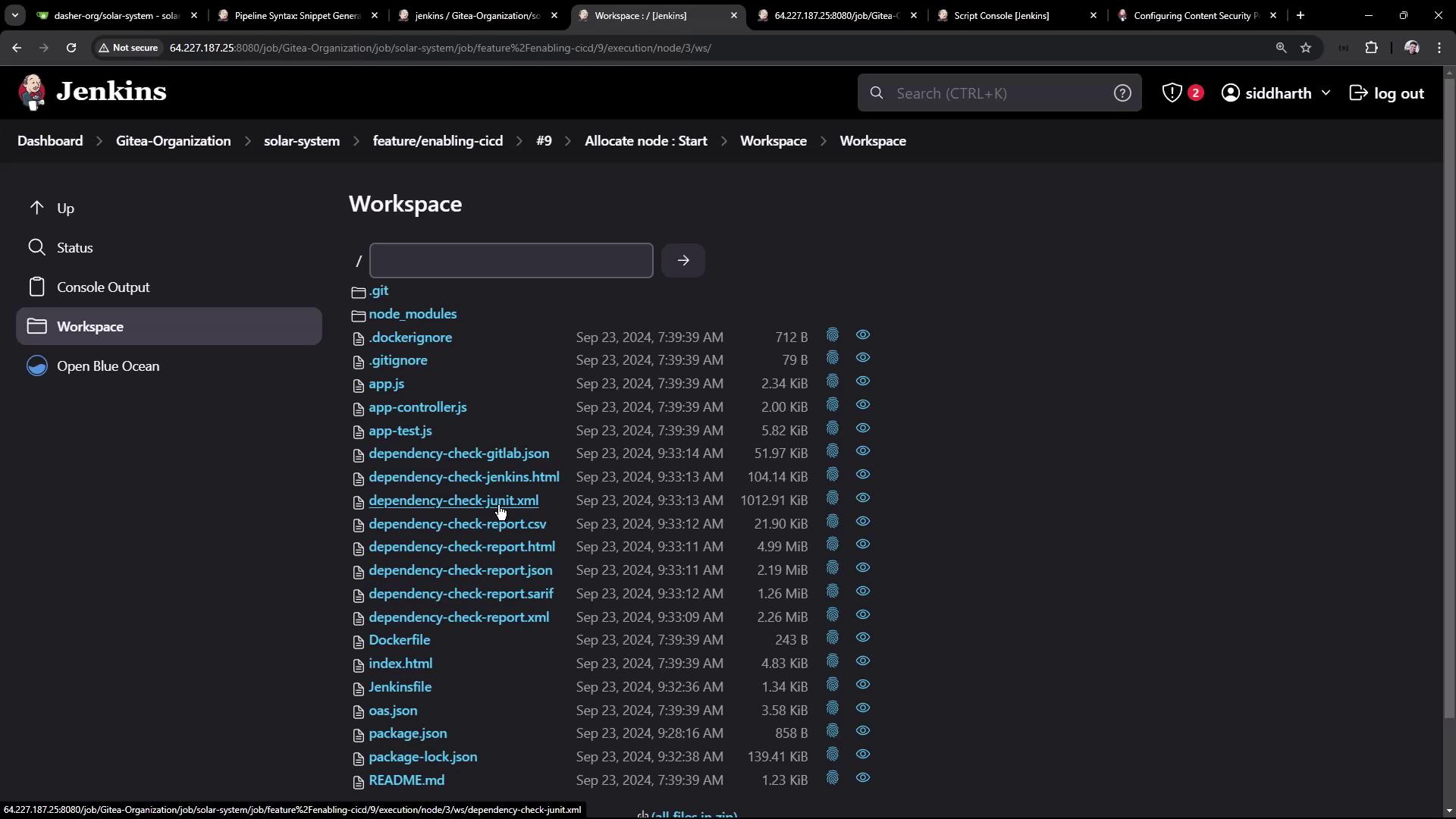This screenshot has height=819, width=1456.
Task: Select Console Output in the sidebar
Action: coord(103,287)
